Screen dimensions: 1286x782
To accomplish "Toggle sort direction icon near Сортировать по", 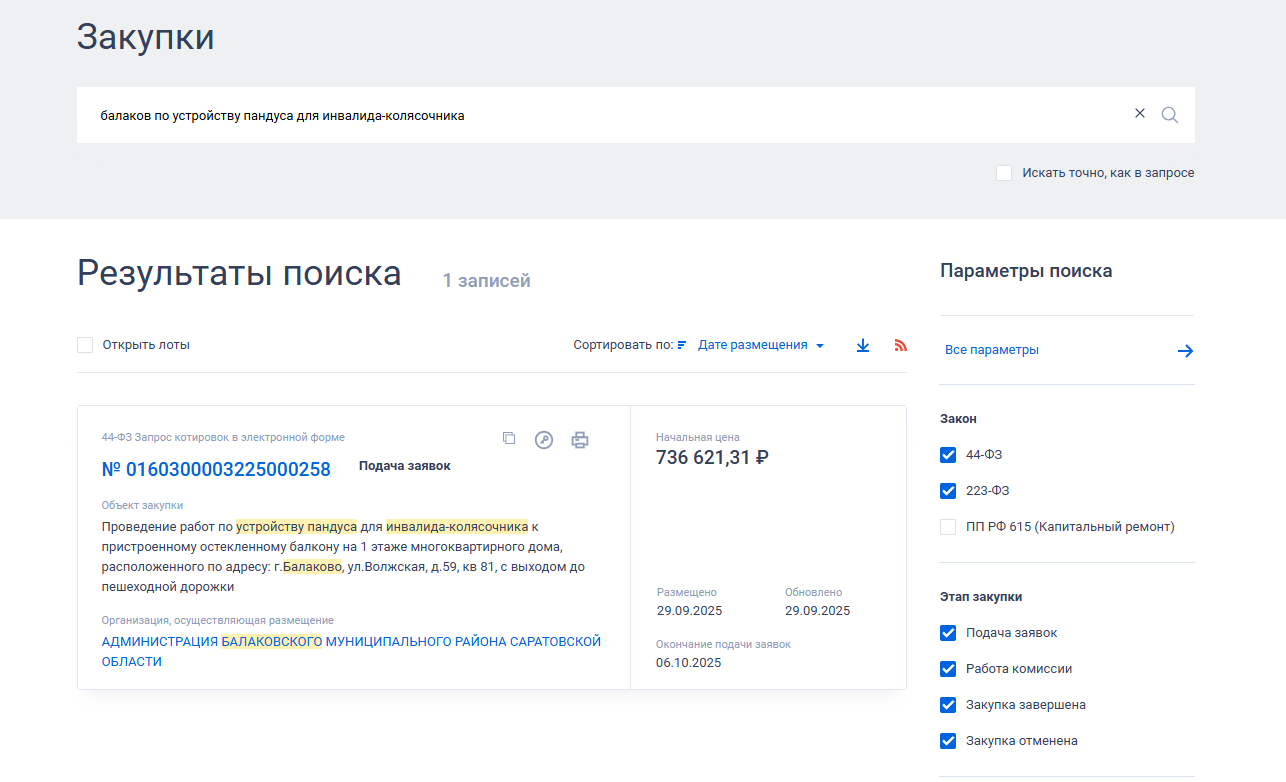I will [682, 345].
